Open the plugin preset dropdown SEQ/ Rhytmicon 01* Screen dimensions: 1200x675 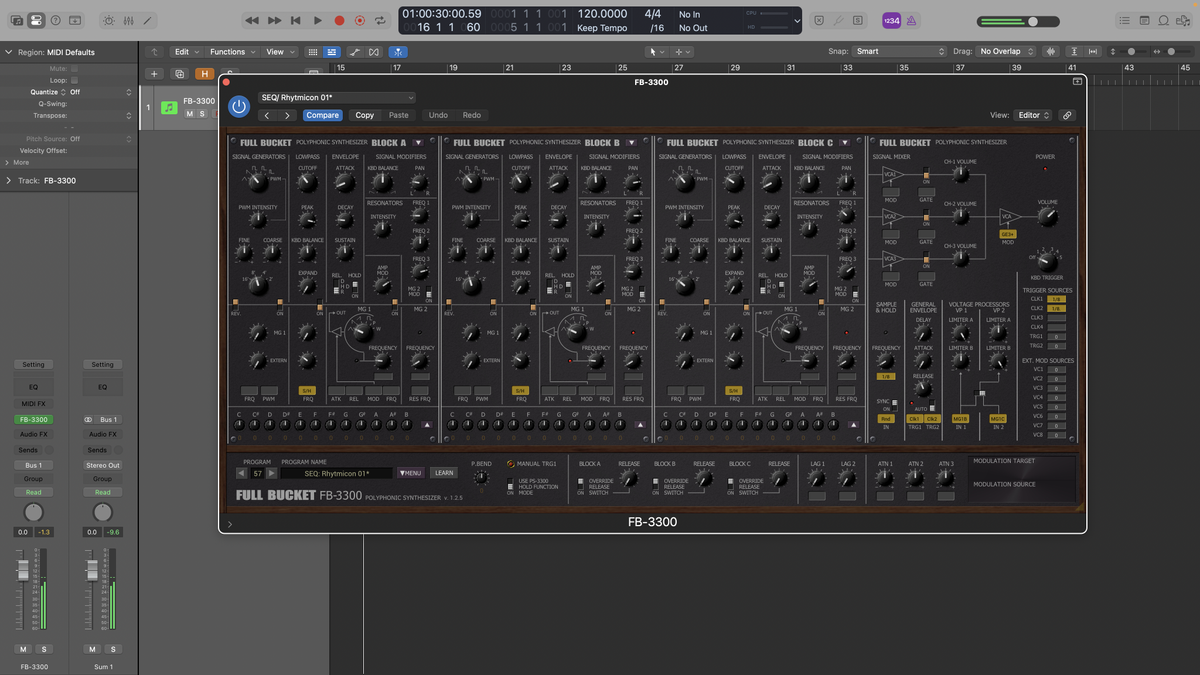coord(336,98)
